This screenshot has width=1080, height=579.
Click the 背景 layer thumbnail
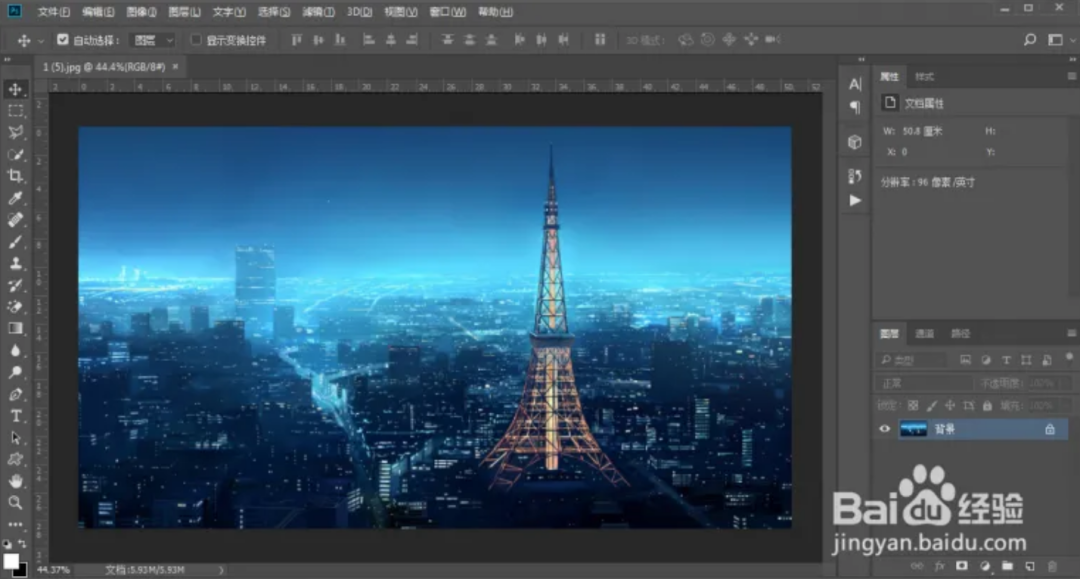[914, 429]
